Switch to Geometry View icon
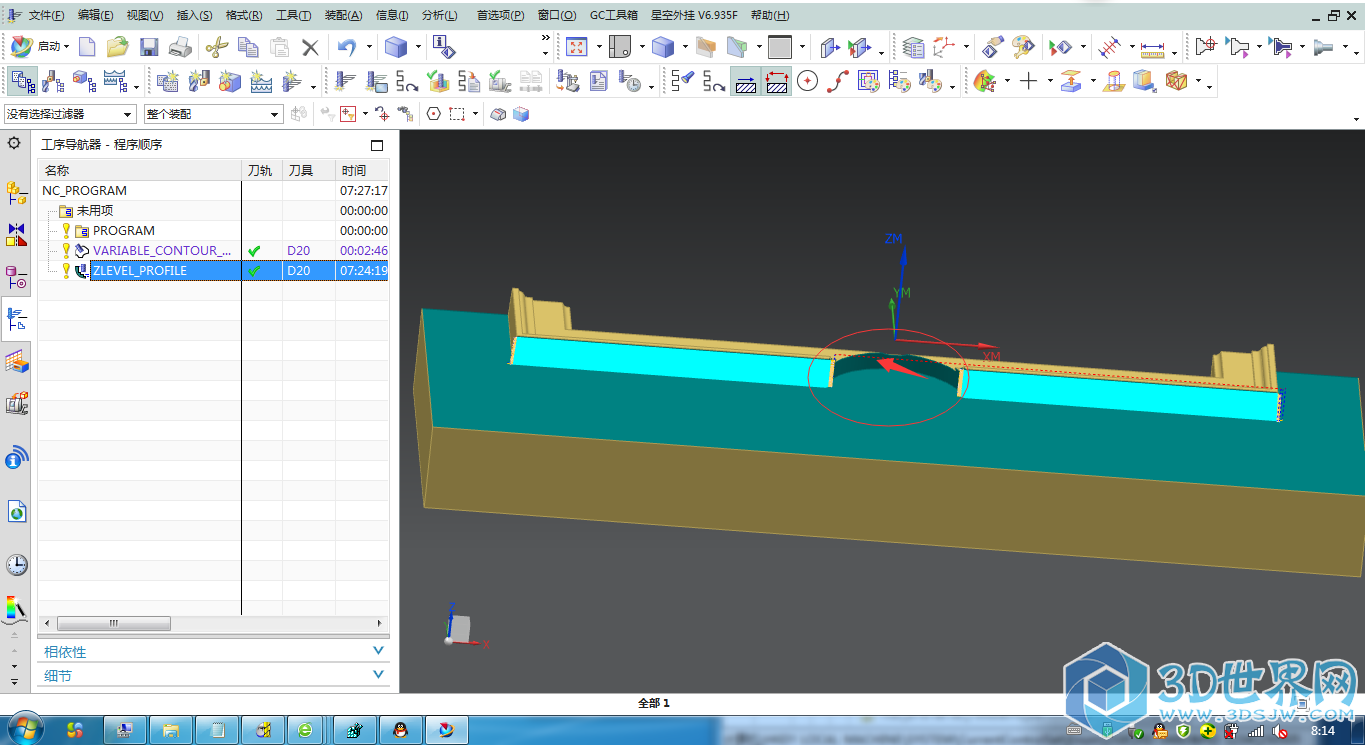Screen dimensions: 1365x745 84,81
